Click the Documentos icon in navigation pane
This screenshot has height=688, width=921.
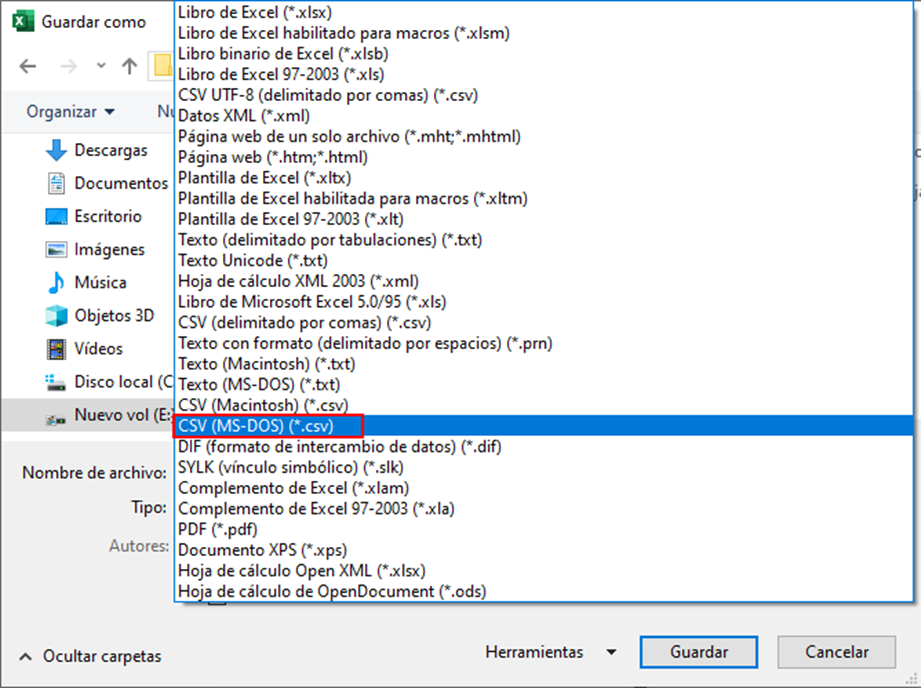57,184
